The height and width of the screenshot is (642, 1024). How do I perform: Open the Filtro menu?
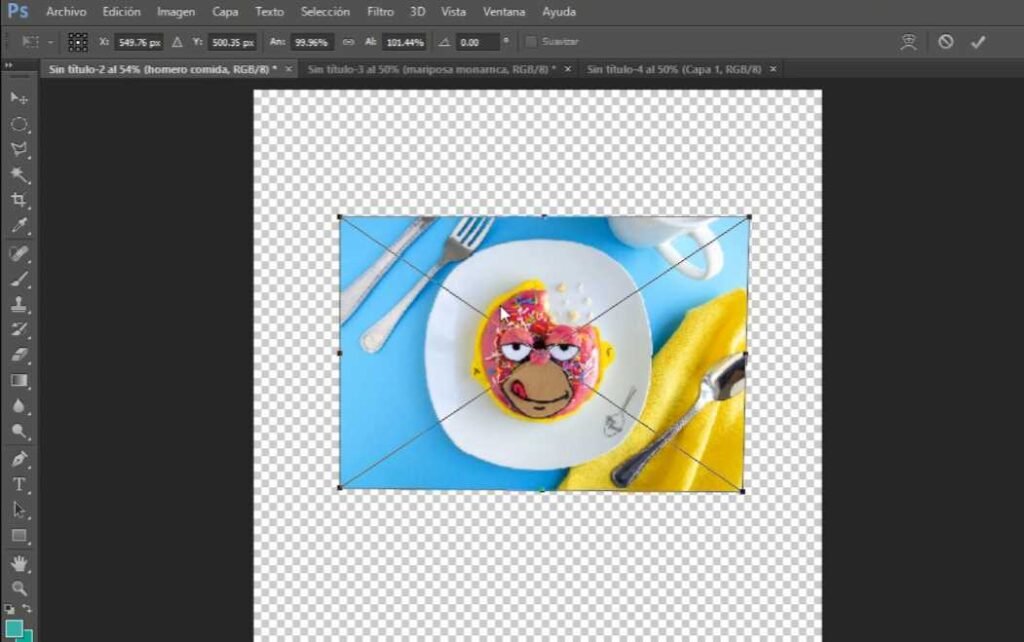pos(380,12)
